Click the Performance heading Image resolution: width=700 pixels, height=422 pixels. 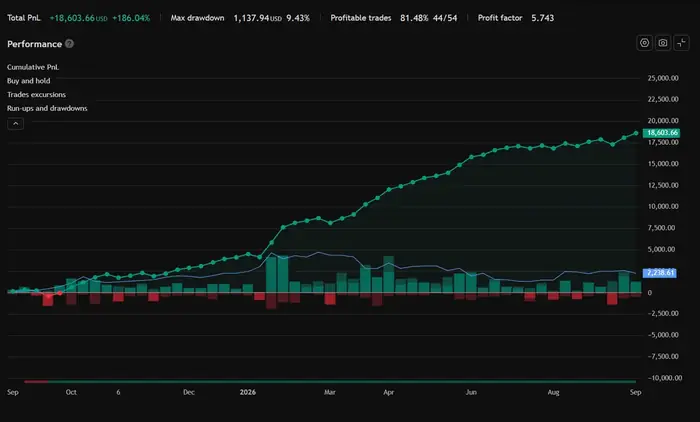point(34,44)
